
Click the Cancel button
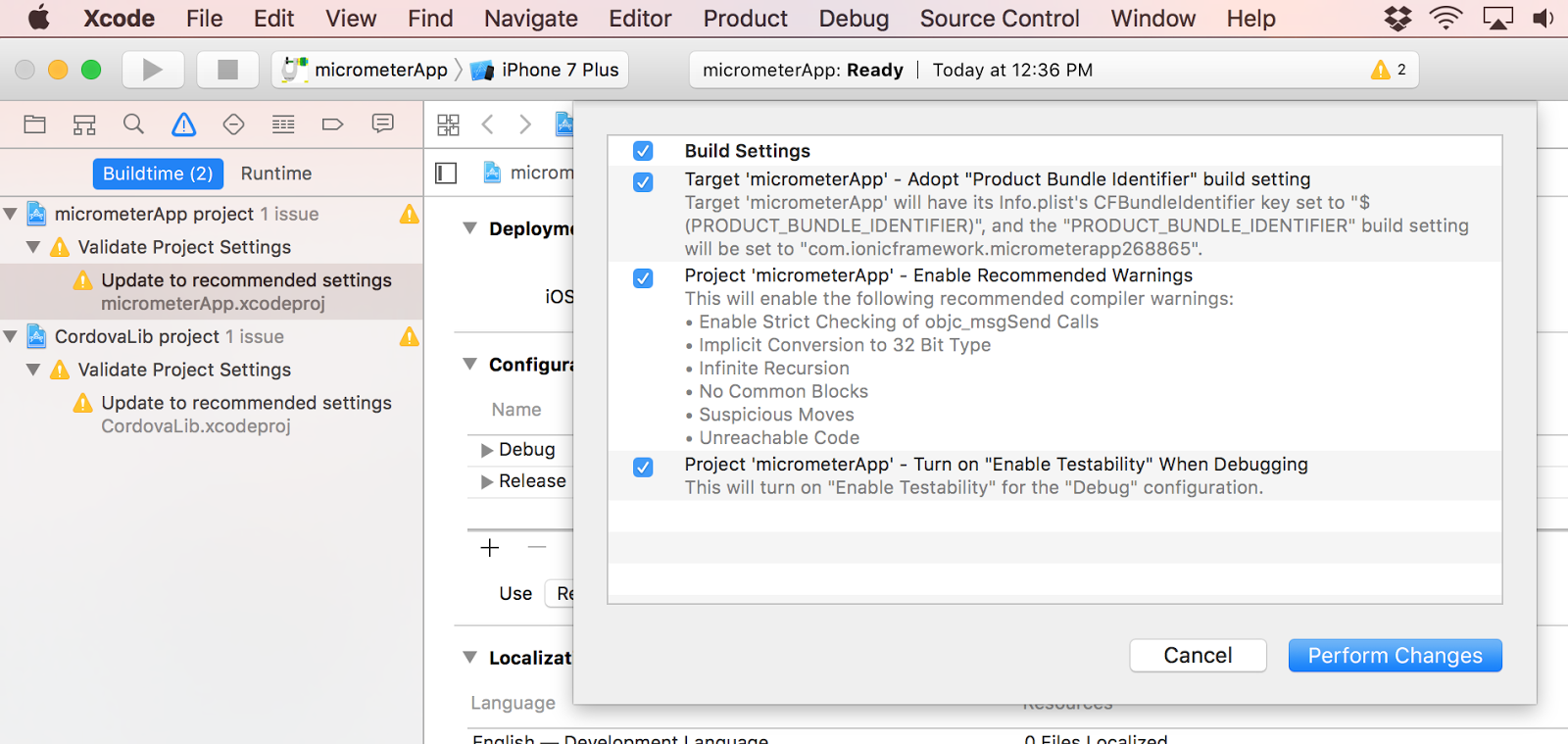1198,656
